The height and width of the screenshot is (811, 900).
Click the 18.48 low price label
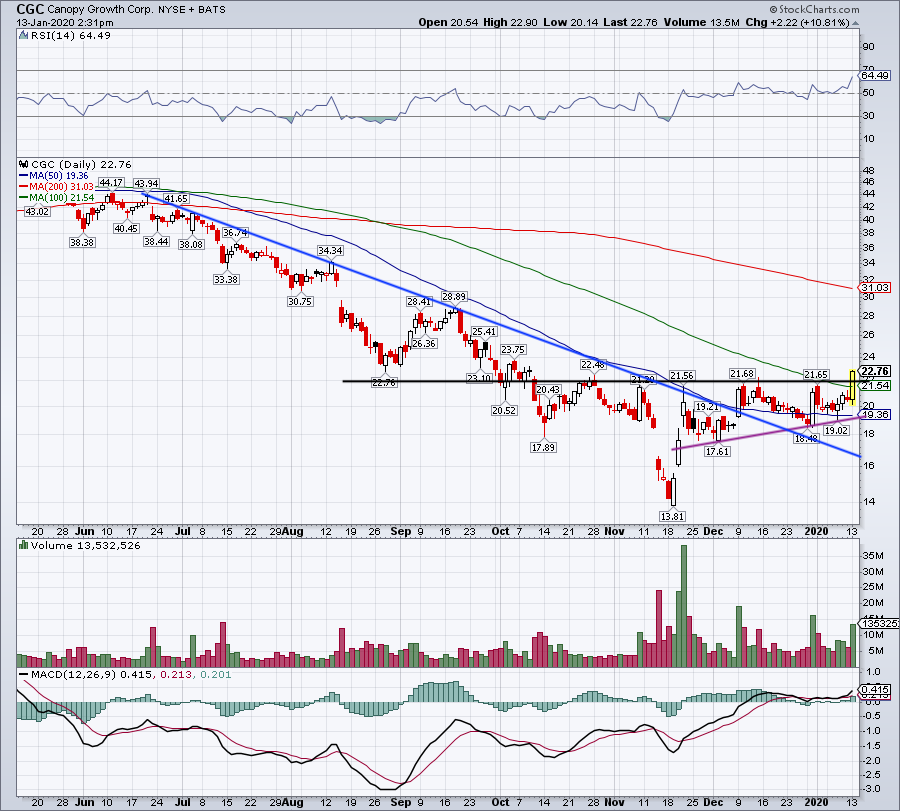(x=806, y=438)
